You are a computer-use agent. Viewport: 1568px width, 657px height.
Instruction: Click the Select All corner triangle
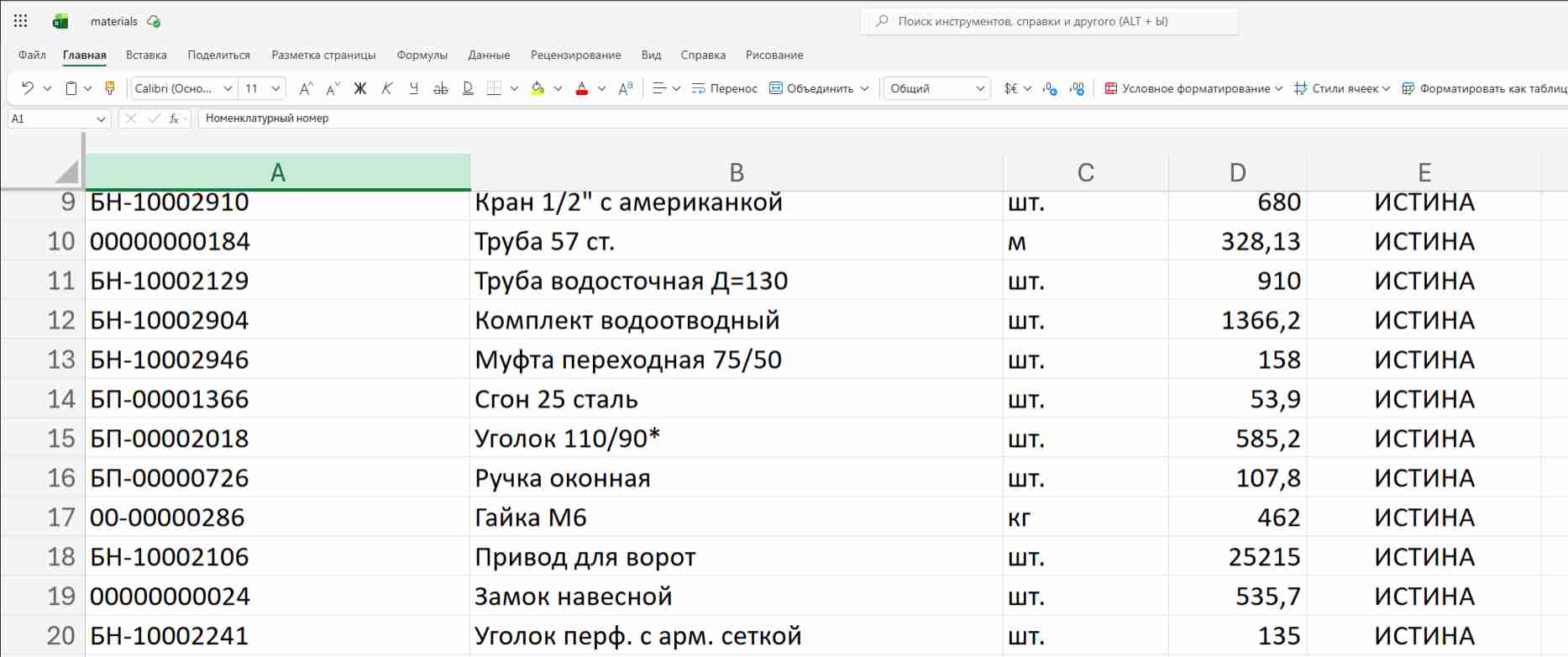[66, 172]
